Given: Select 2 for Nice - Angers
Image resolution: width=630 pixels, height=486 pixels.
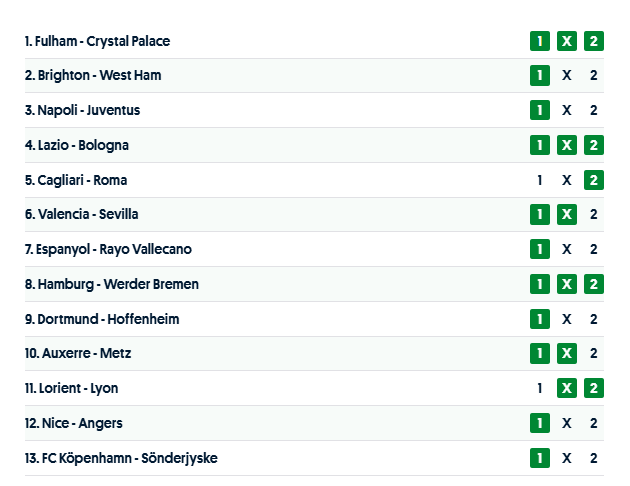Looking at the screenshot, I should (594, 423).
